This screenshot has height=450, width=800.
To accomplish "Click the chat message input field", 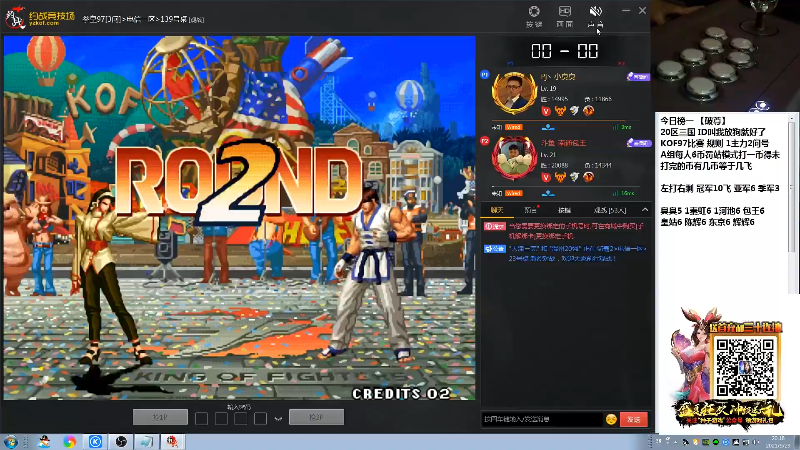I will click(542, 419).
